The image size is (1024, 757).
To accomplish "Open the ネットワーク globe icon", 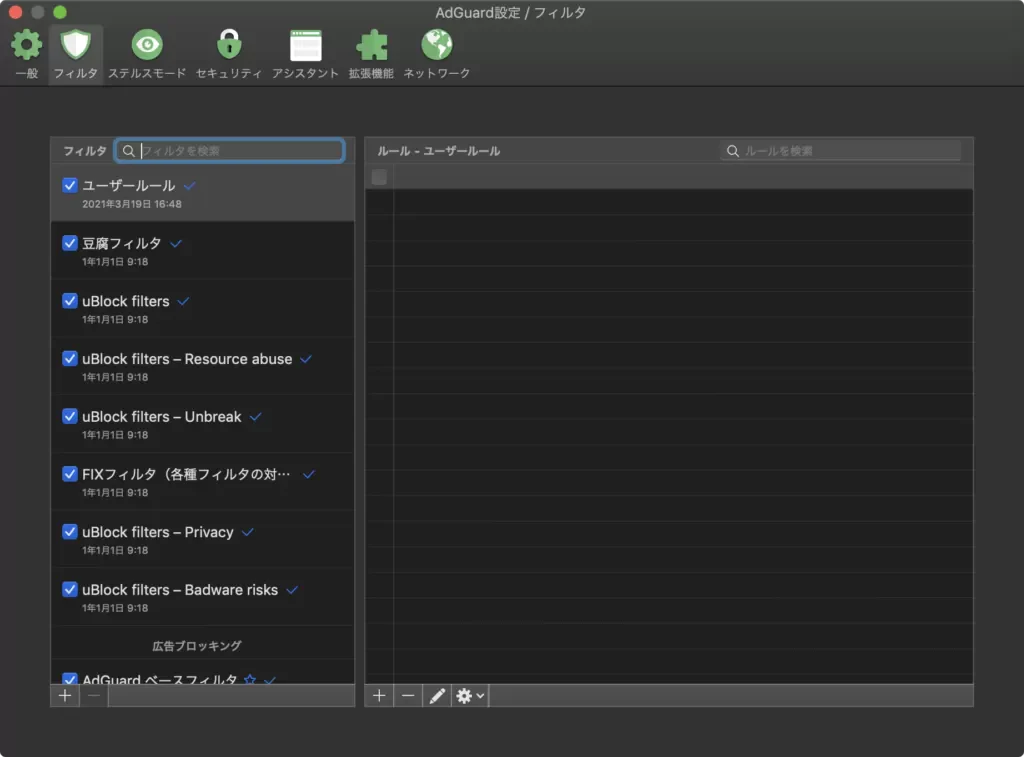I will point(437,46).
